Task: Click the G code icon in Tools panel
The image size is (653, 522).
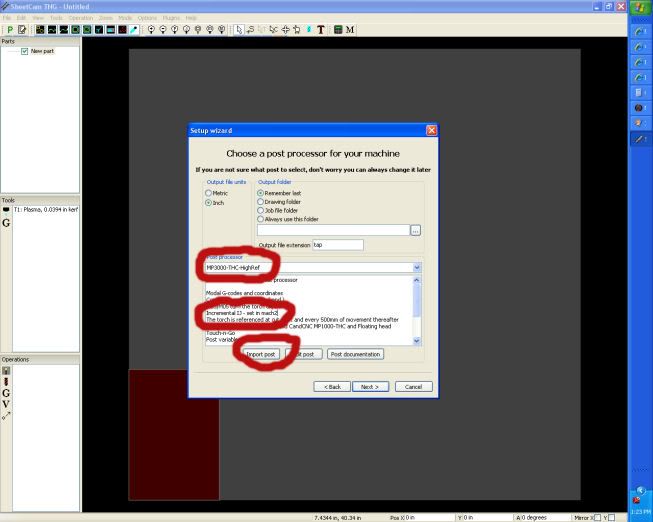Action: 7,223
